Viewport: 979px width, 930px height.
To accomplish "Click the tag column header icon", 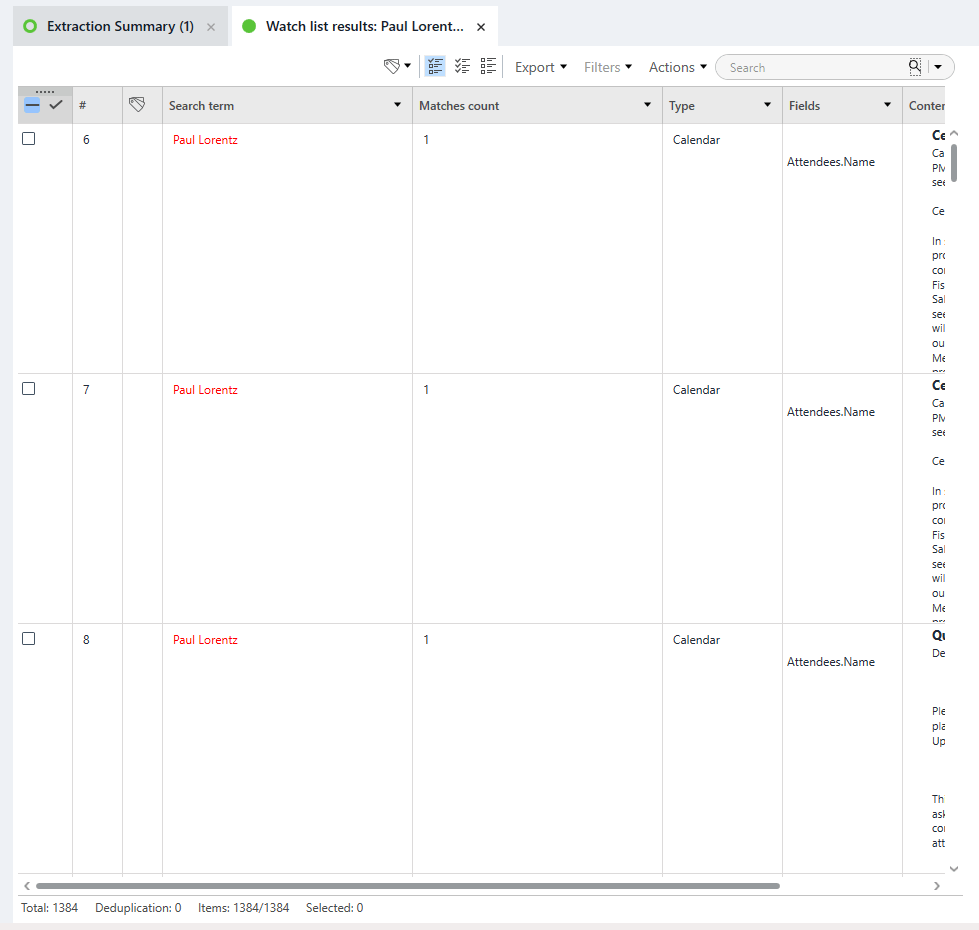I will point(138,105).
